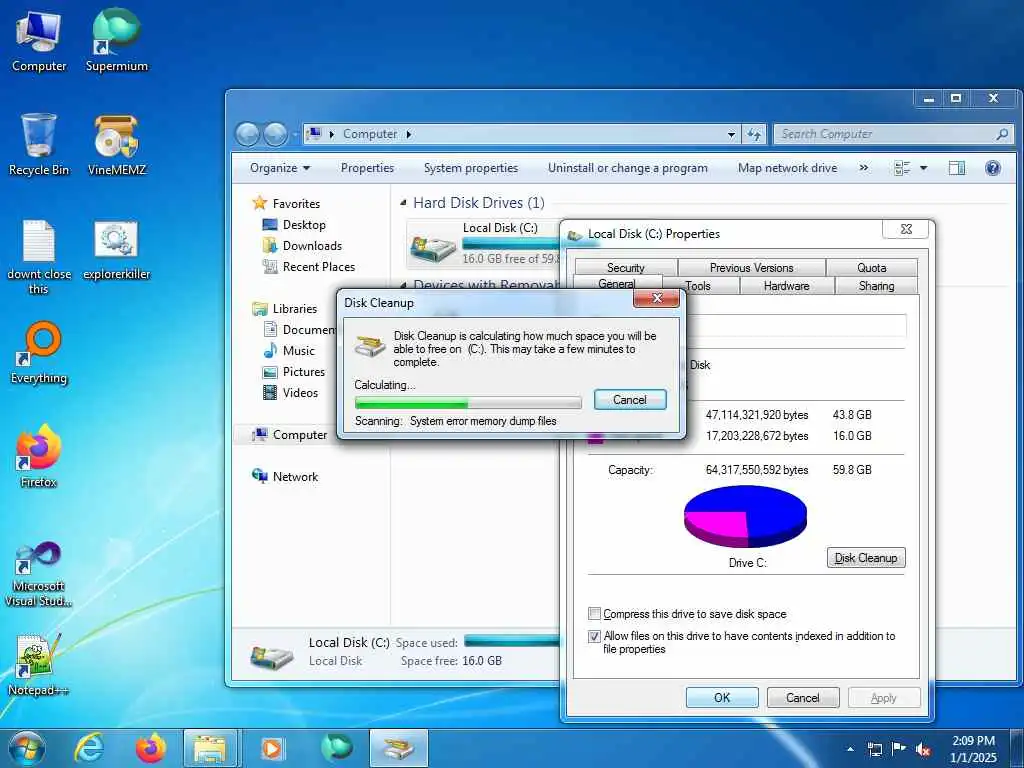1024x768 pixels.
Task: Open the muted volume tray icon
Action: point(923,749)
